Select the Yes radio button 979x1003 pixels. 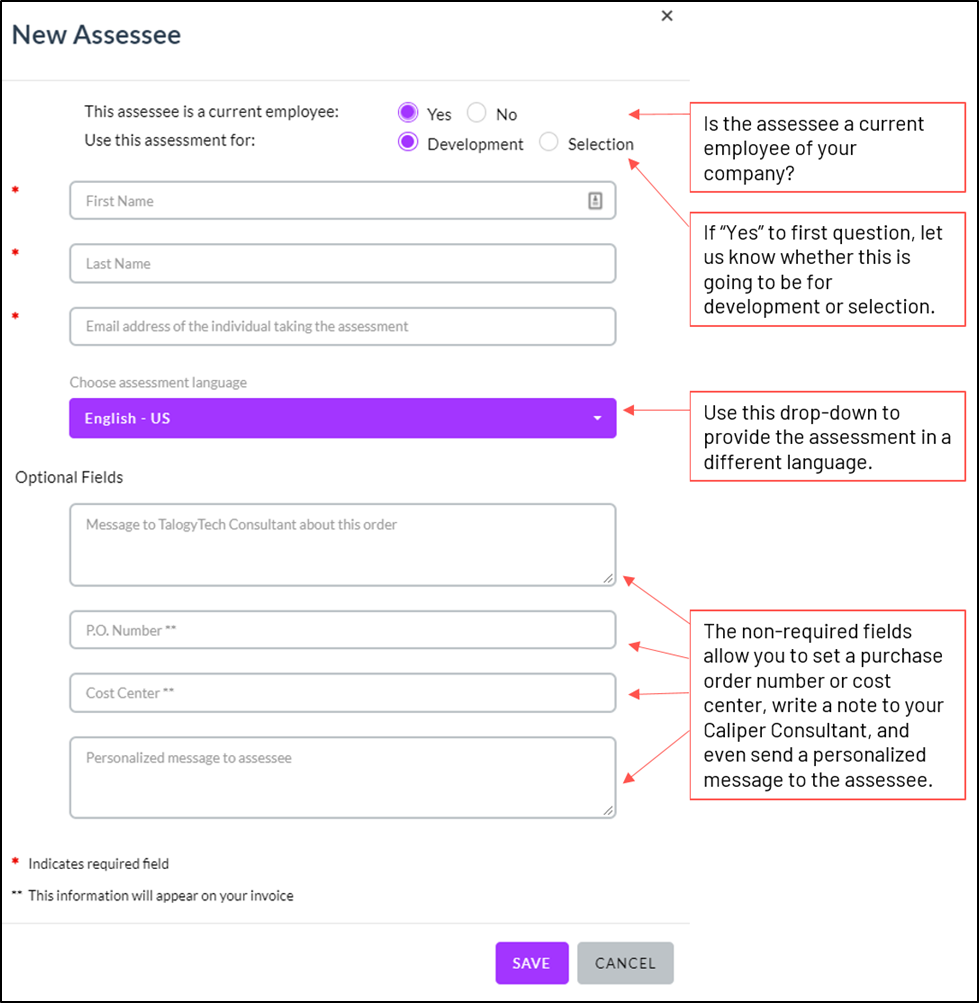coord(407,113)
